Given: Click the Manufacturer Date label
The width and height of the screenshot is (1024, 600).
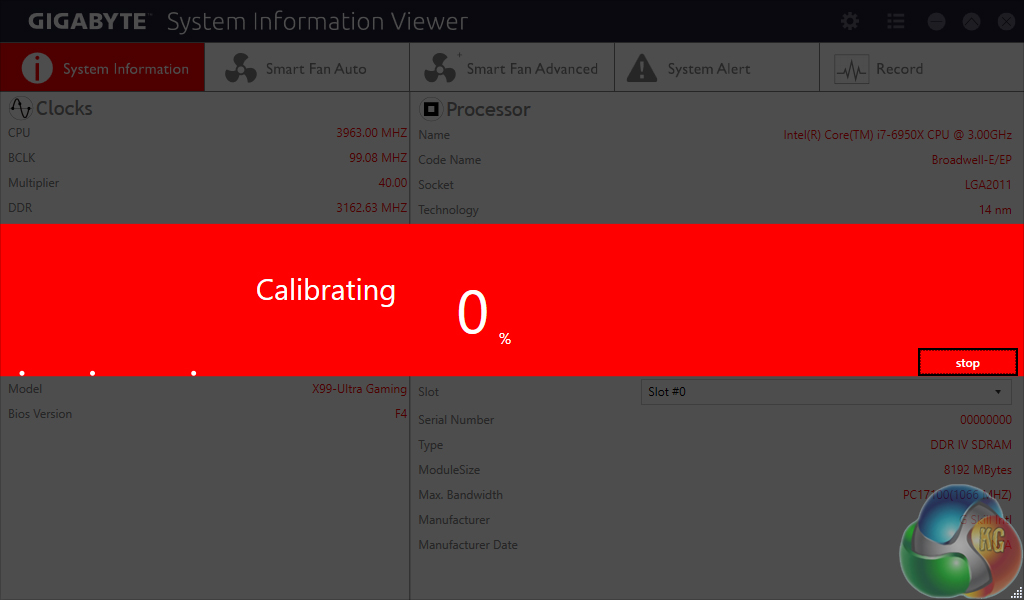Looking at the screenshot, I should click(x=468, y=545).
